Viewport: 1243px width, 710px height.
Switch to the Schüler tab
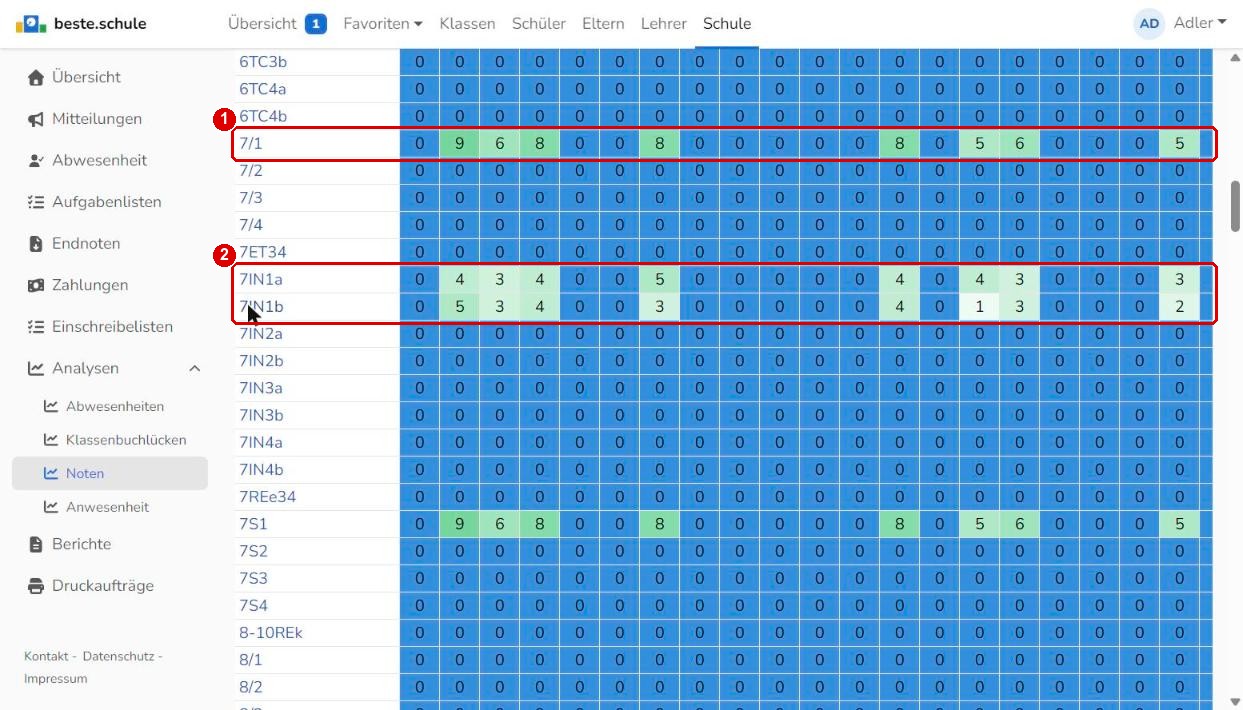[539, 24]
